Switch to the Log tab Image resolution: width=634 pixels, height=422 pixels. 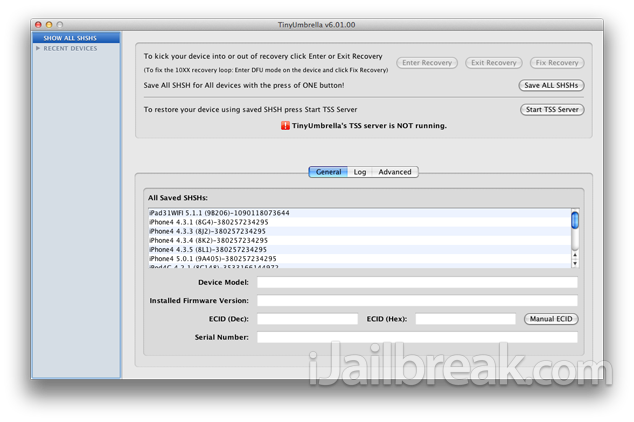click(x=359, y=172)
